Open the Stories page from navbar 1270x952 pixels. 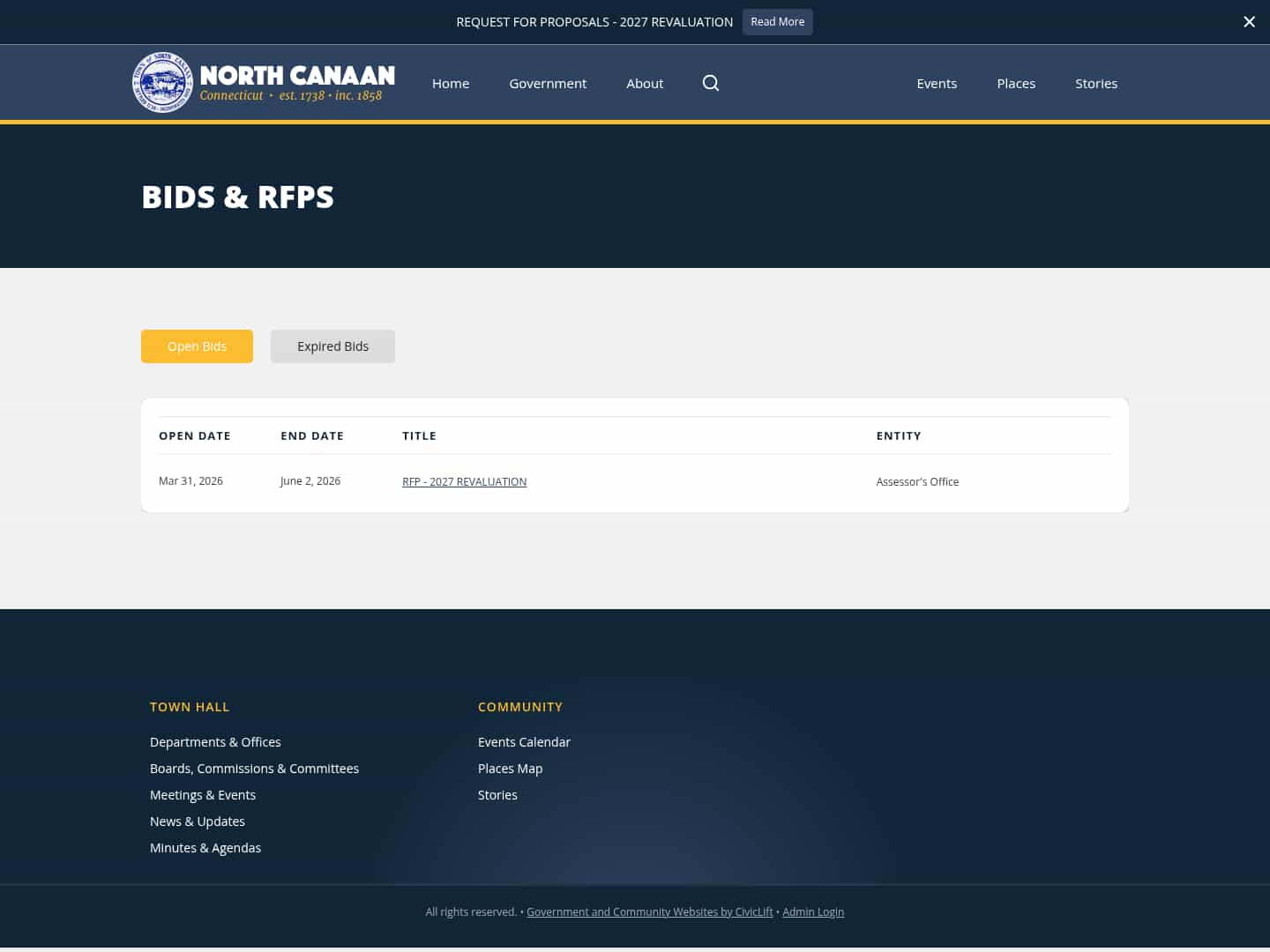point(1096,83)
